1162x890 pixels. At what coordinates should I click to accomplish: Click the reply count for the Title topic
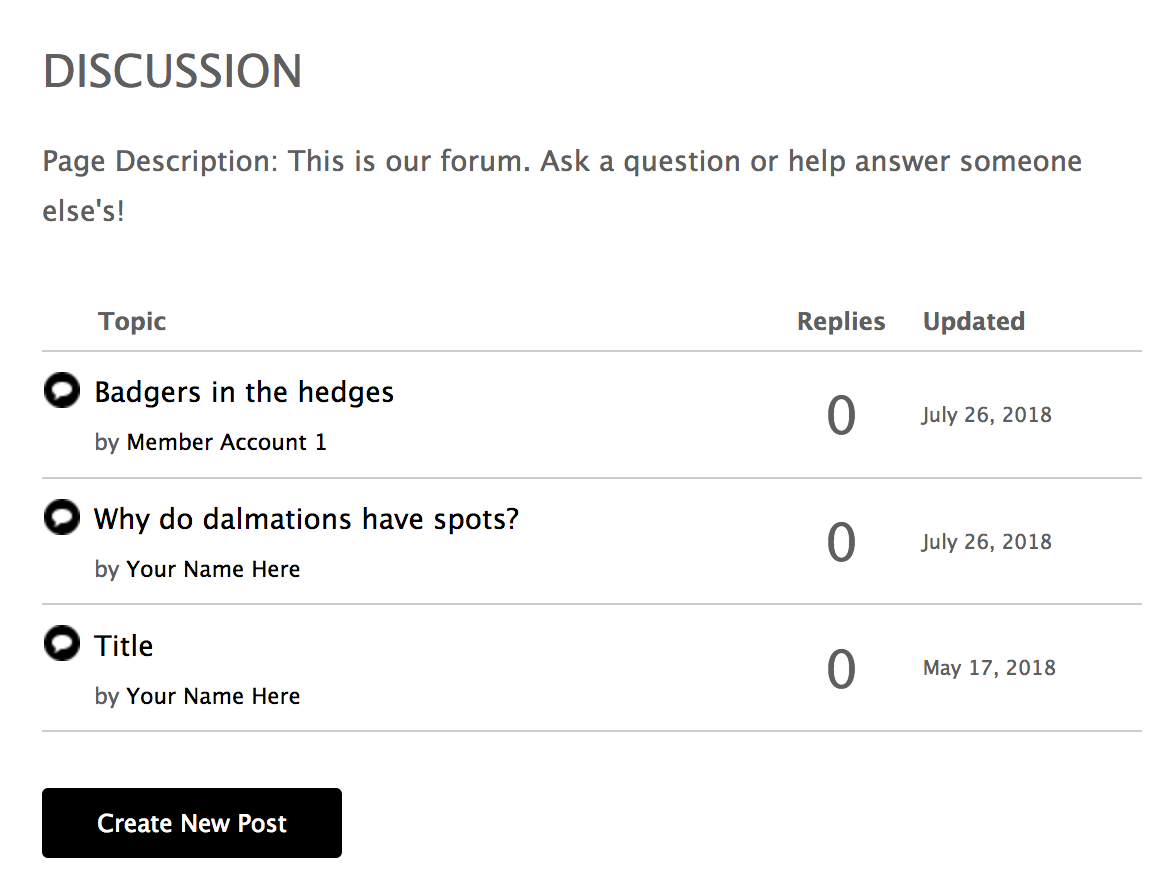841,669
